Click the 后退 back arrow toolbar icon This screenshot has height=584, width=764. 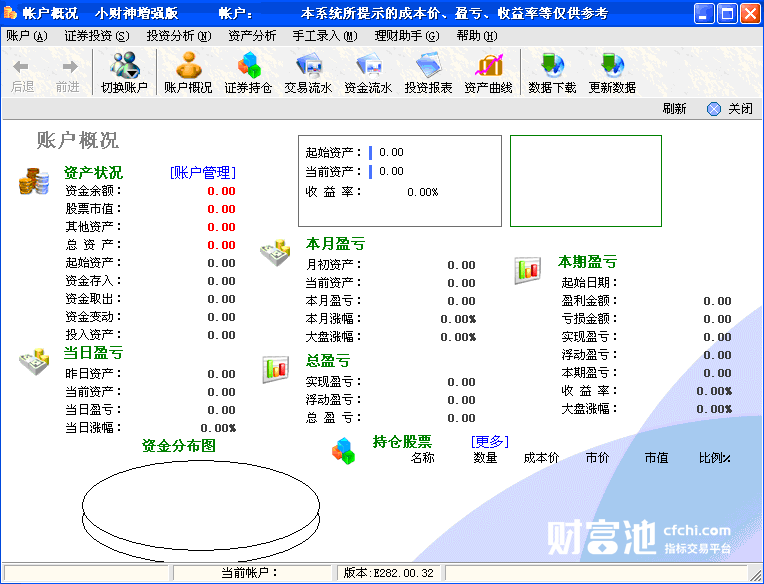21,67
